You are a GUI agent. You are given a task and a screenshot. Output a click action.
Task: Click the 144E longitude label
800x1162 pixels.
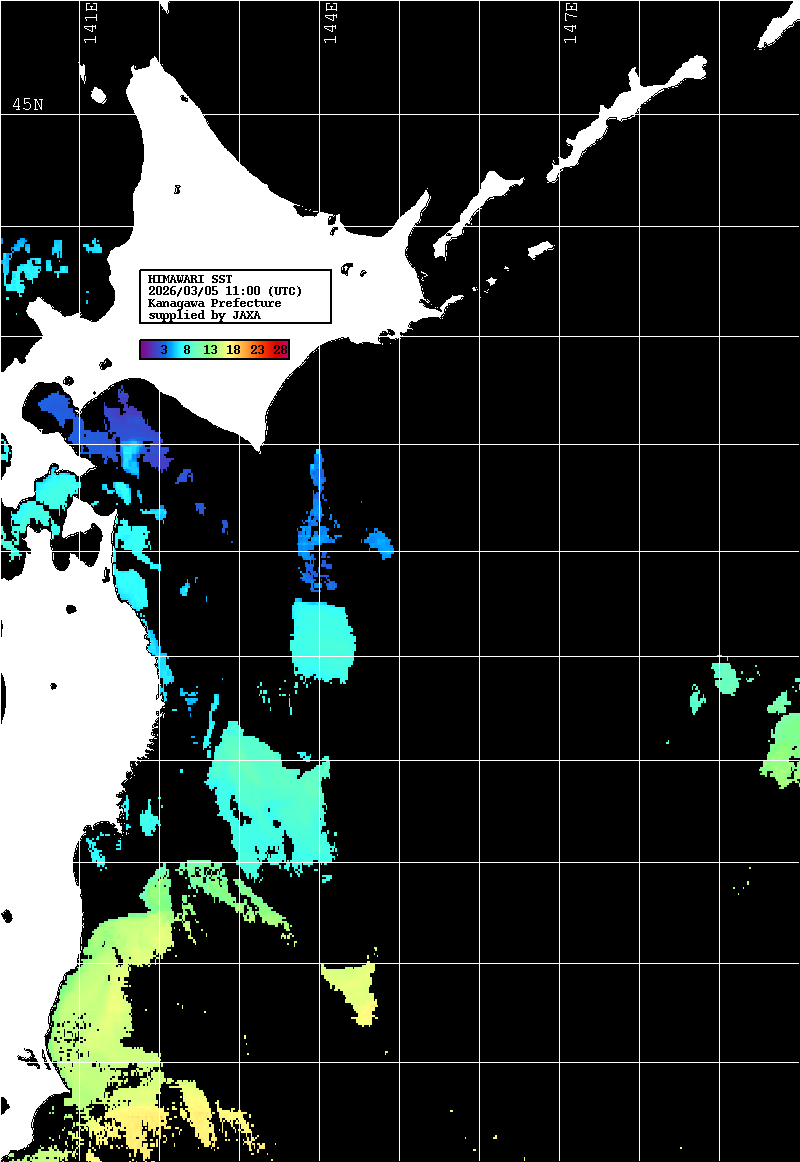click(x=331, y=24)
